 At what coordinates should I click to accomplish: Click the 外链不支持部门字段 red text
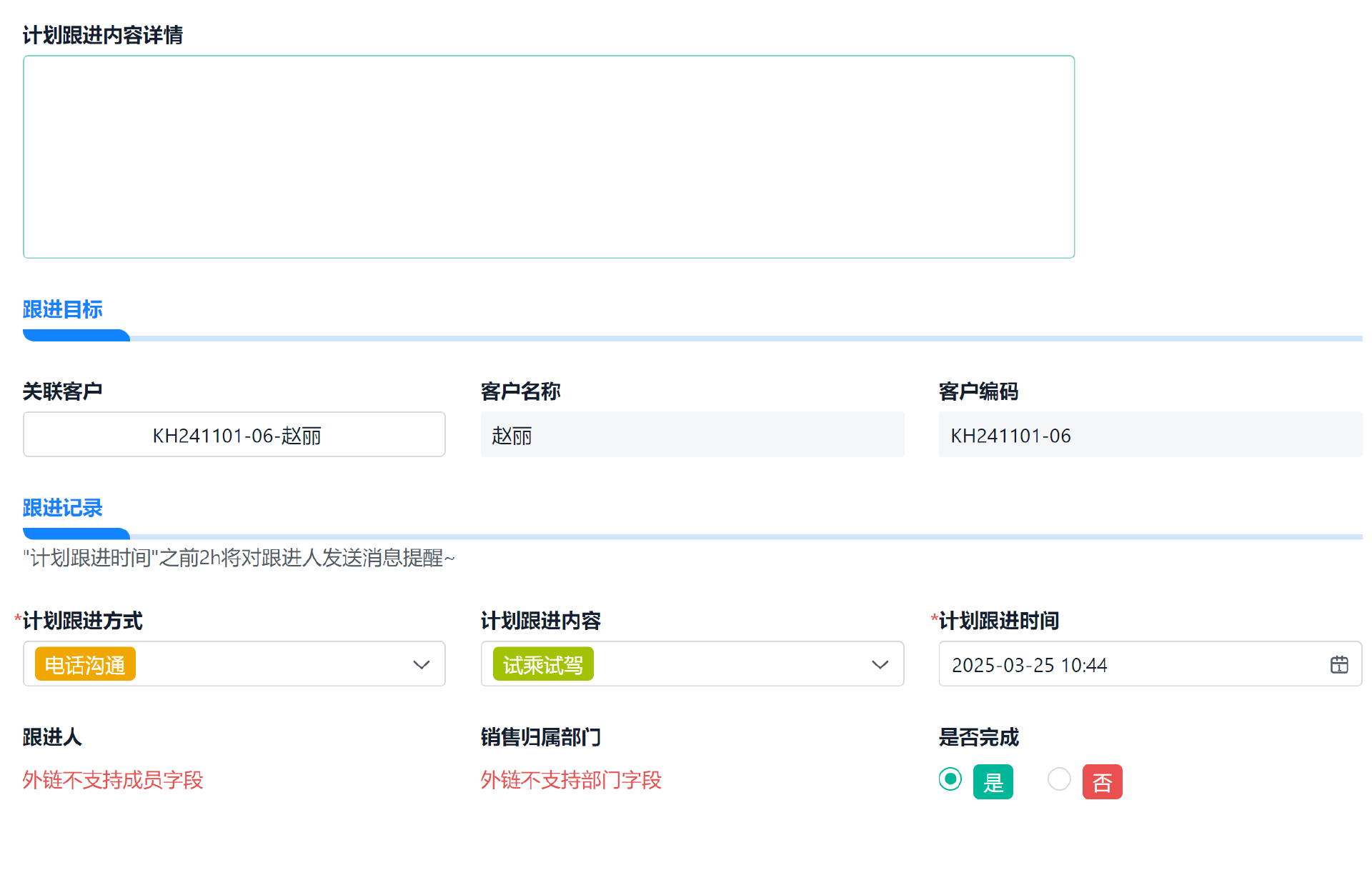pos(571,780)
